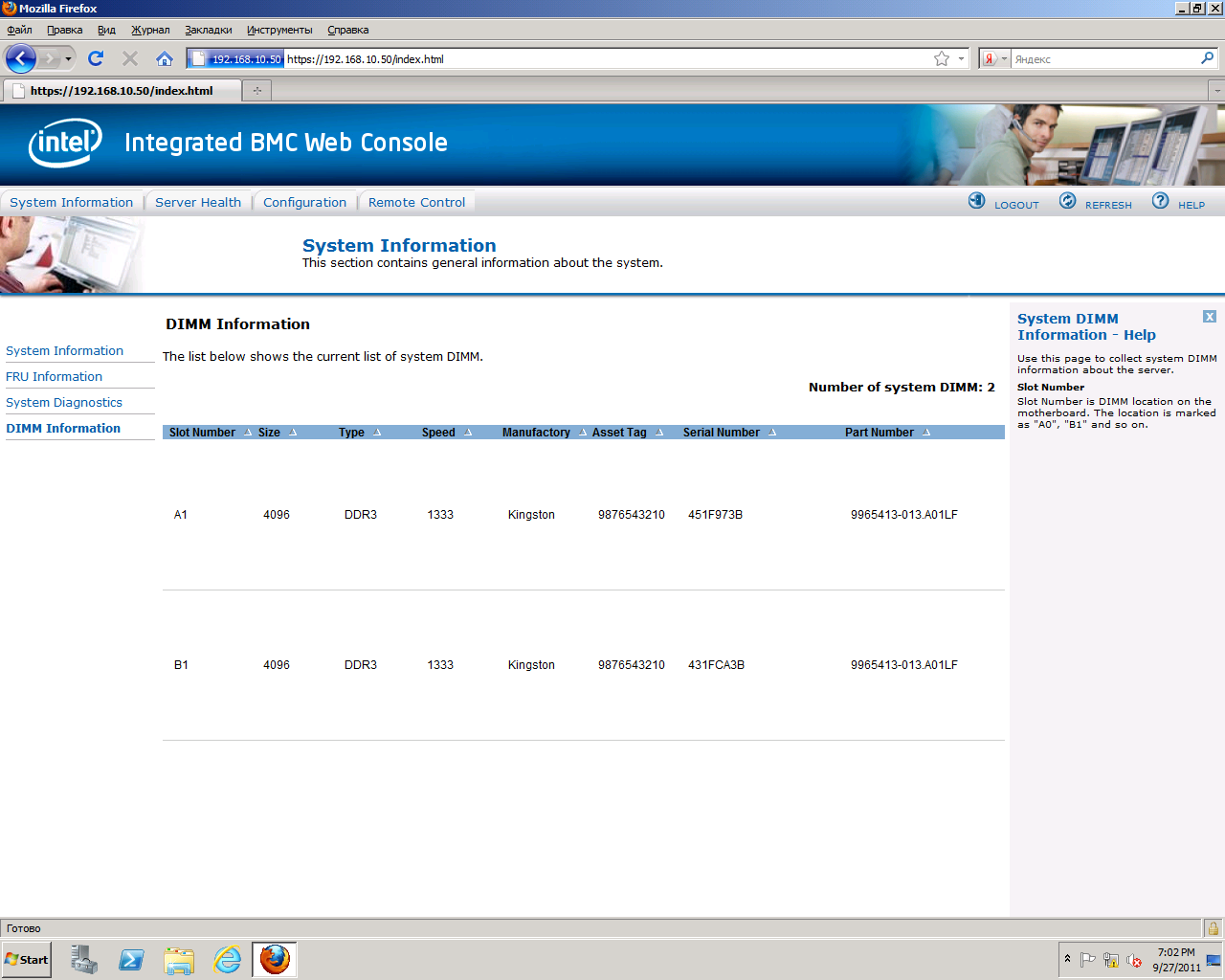The height and width of the screenshot is (980, 1225).
Task: Click the Refresh icon in BMC console
Action: coord(1067,201)
